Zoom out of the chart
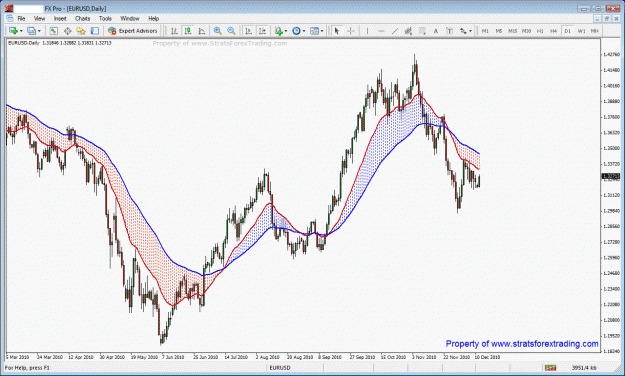Image resolution: width=625 pixels, height=376 pixels. 231,31
